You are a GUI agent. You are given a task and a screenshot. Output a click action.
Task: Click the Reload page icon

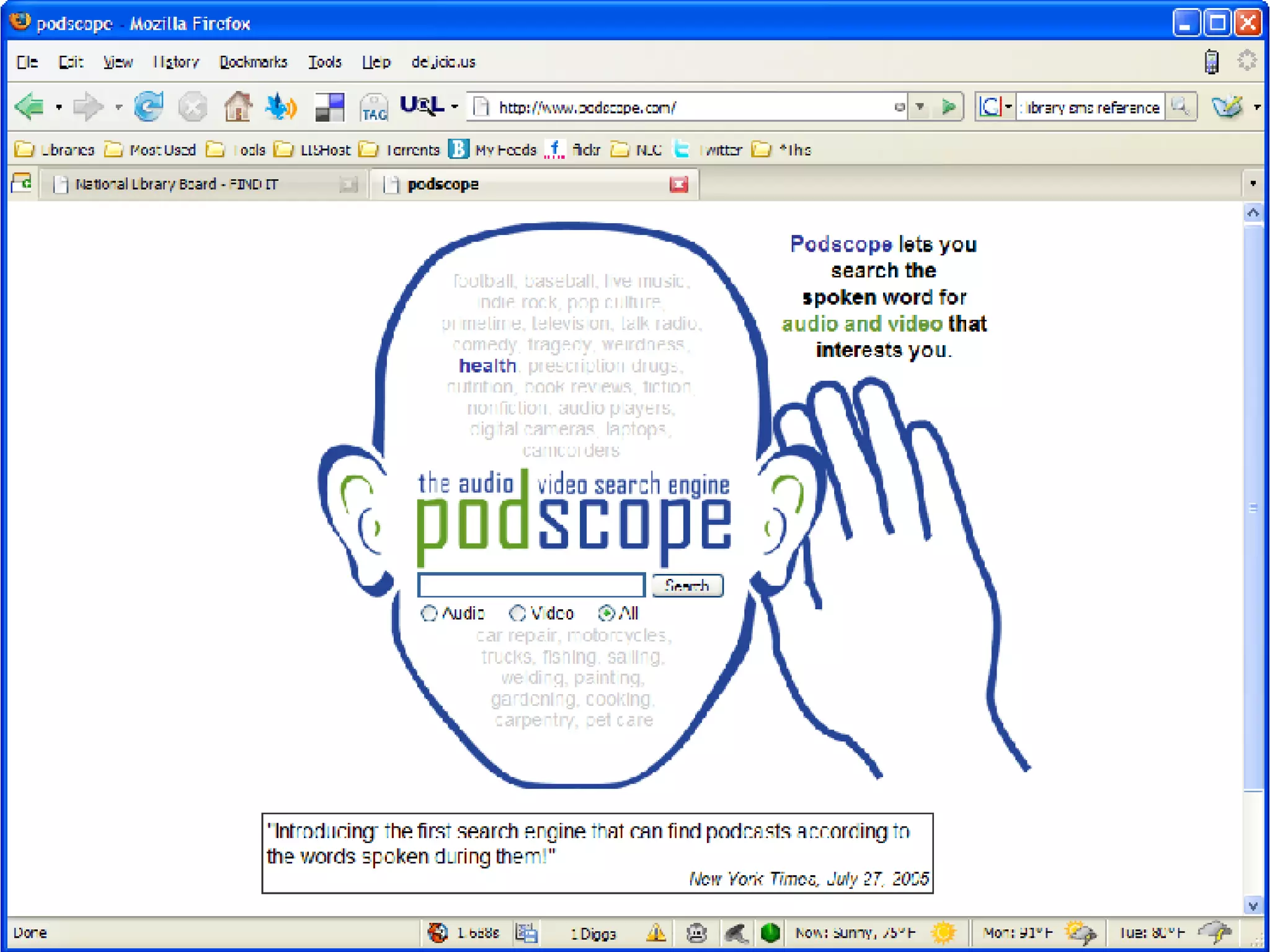pyautogui.click(x=148, y=107)
